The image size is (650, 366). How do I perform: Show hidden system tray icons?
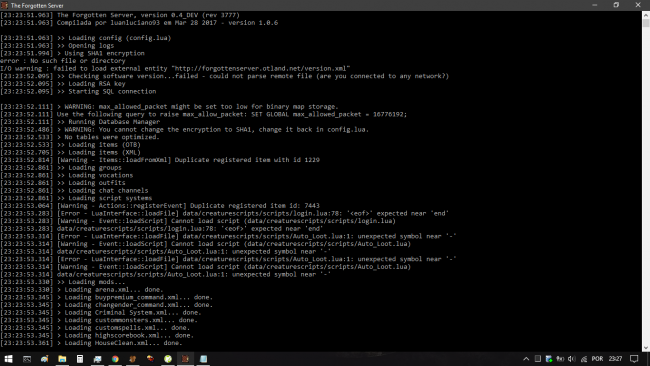(x=526, y=359)
